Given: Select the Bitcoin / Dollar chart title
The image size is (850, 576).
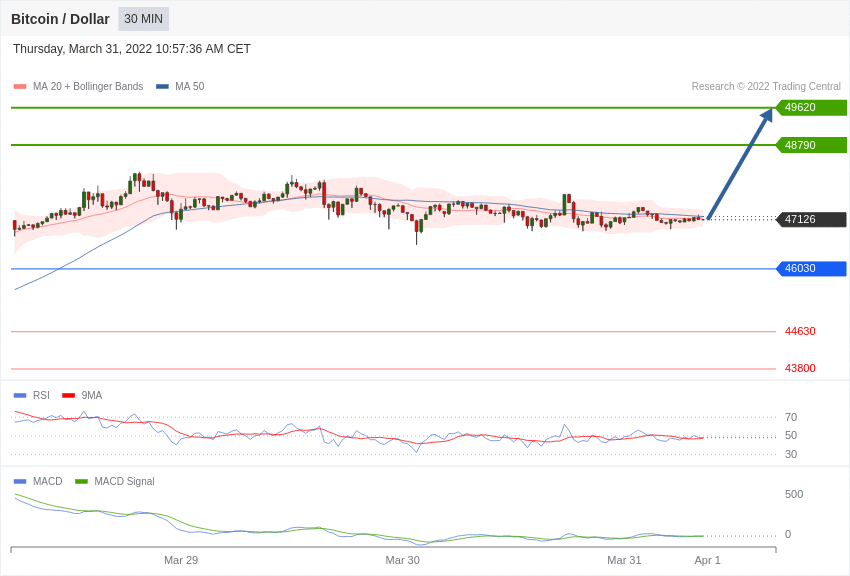Looking at the screenshot, I should click(60, 19).
